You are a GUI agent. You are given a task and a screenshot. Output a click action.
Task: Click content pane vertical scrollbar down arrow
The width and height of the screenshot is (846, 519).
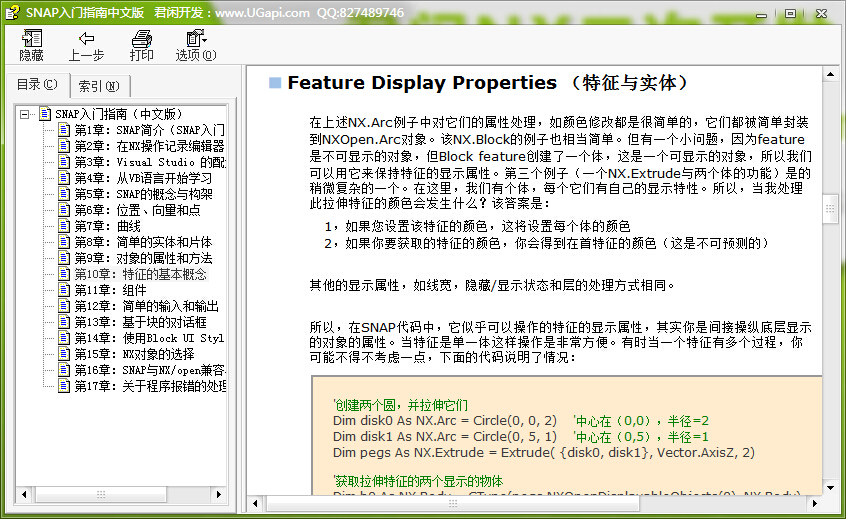pos(830,493)
